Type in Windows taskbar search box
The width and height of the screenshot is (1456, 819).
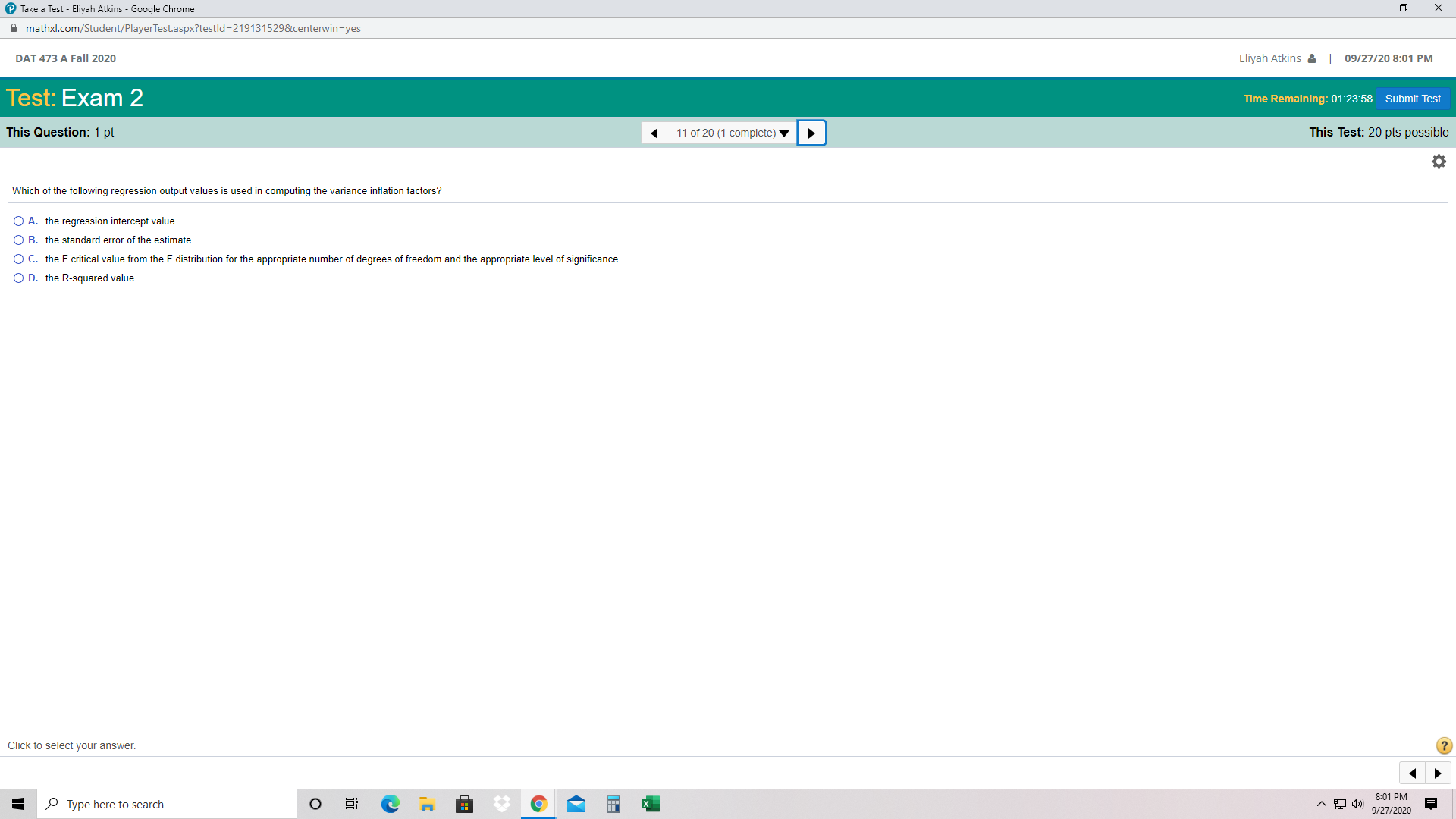167,804
